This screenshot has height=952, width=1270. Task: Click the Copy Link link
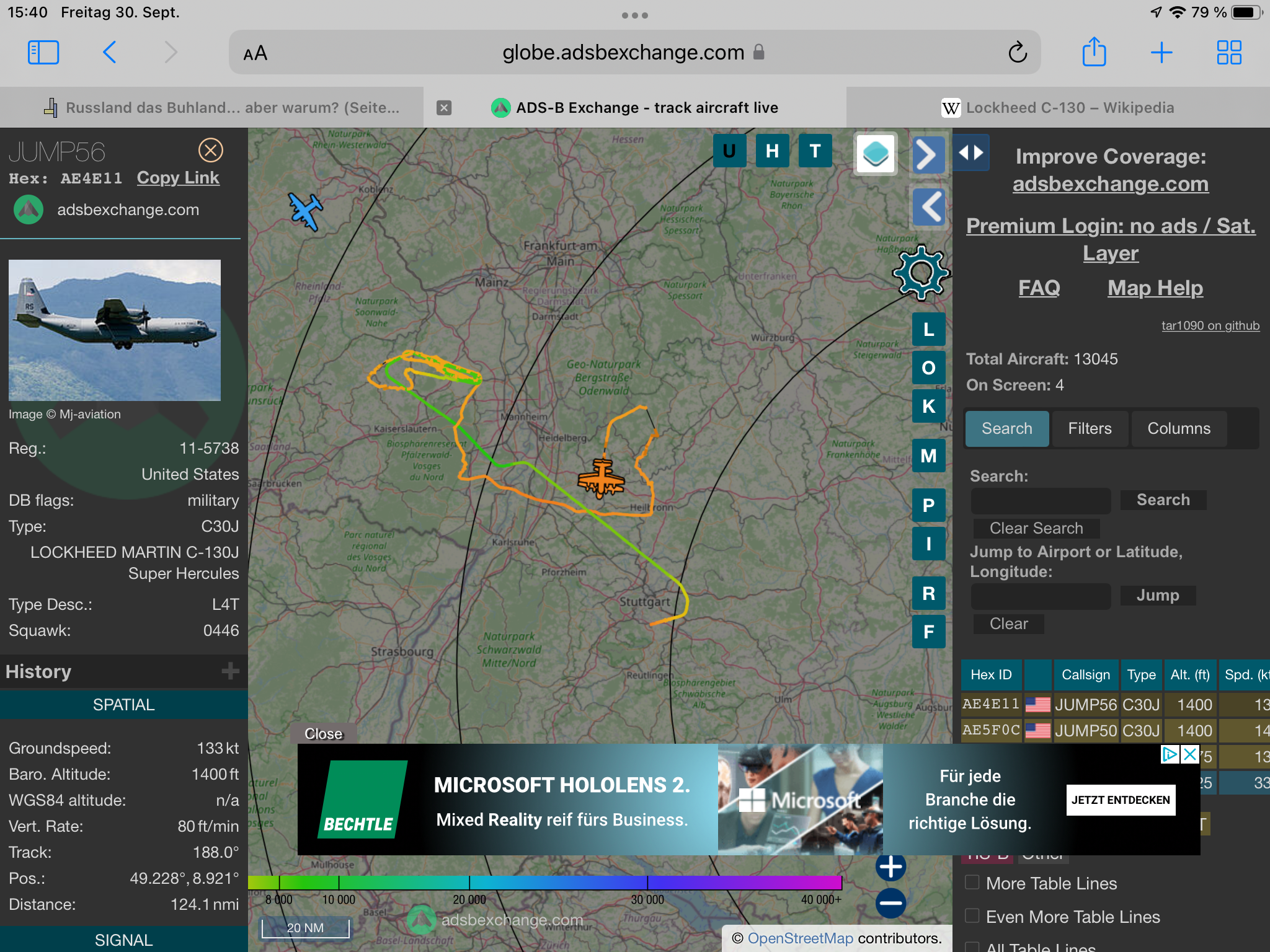(178, 178)
